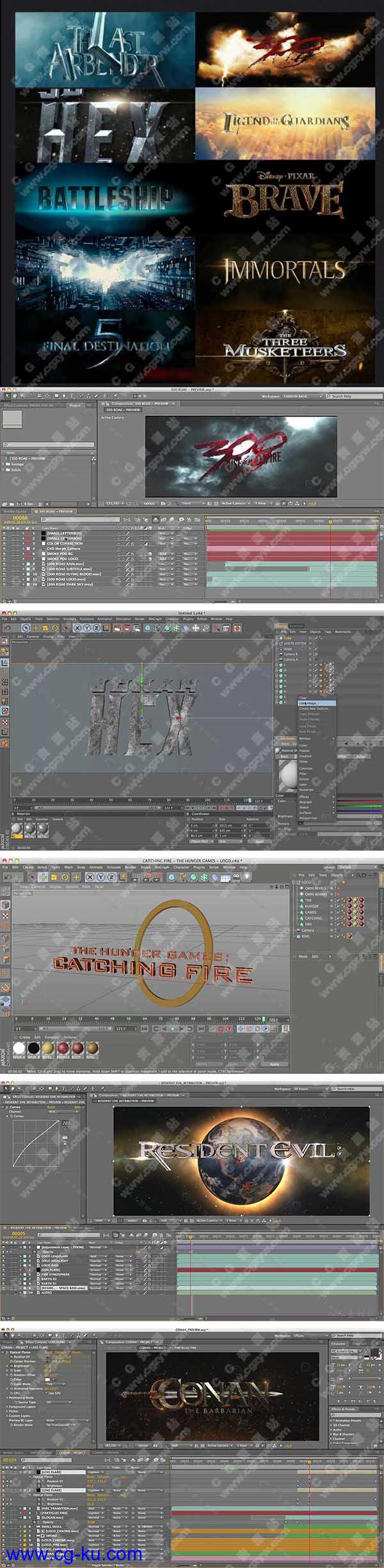Select C4D Morph Camera layer
The width and height of the screenshot is (384, 1568).
point(63,549)
